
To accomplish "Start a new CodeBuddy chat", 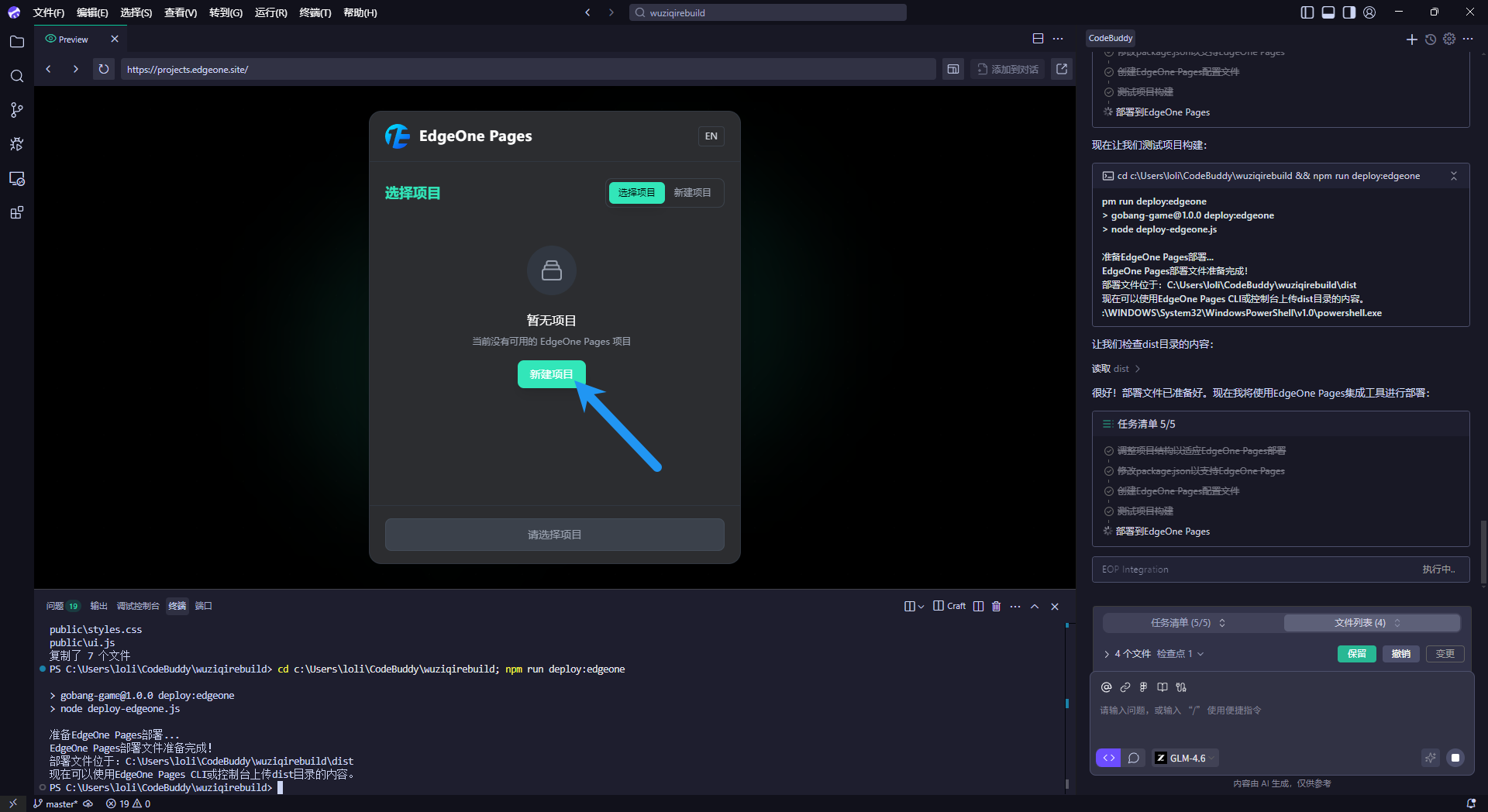I will 1411,39.
